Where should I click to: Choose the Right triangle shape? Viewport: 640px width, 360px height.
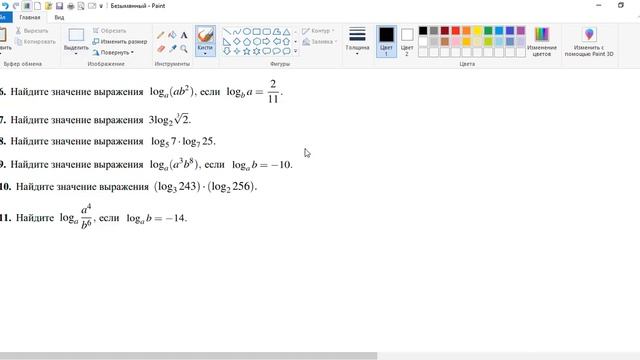click(227, 42)
